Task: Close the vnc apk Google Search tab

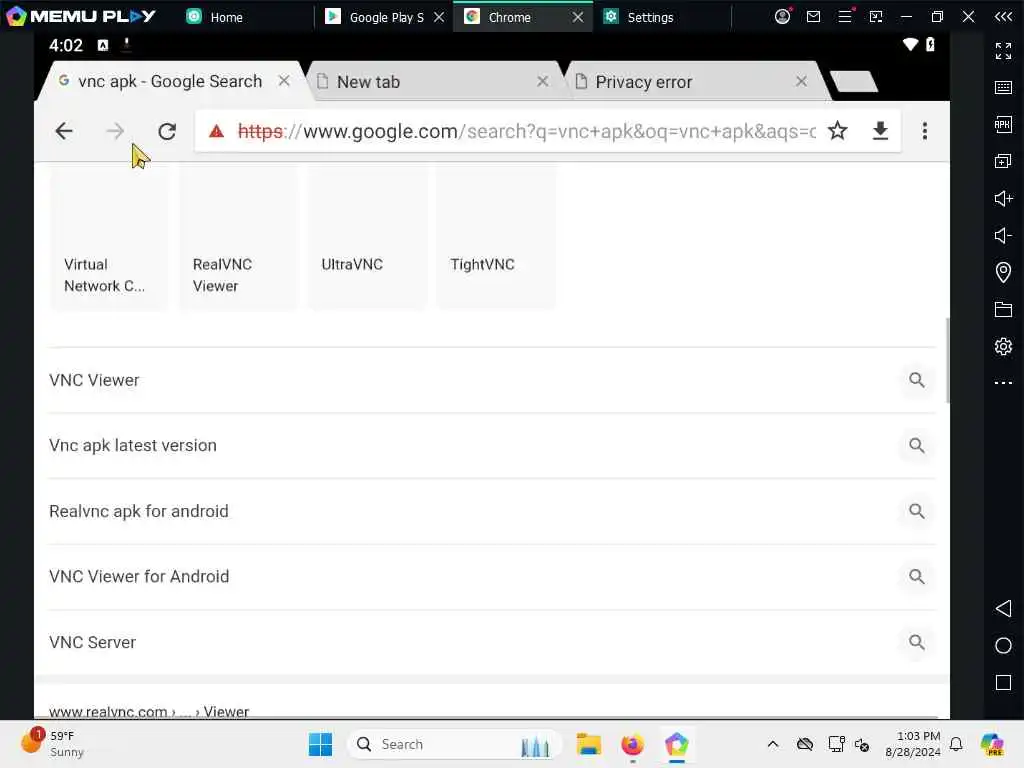Action: (284, 81)
